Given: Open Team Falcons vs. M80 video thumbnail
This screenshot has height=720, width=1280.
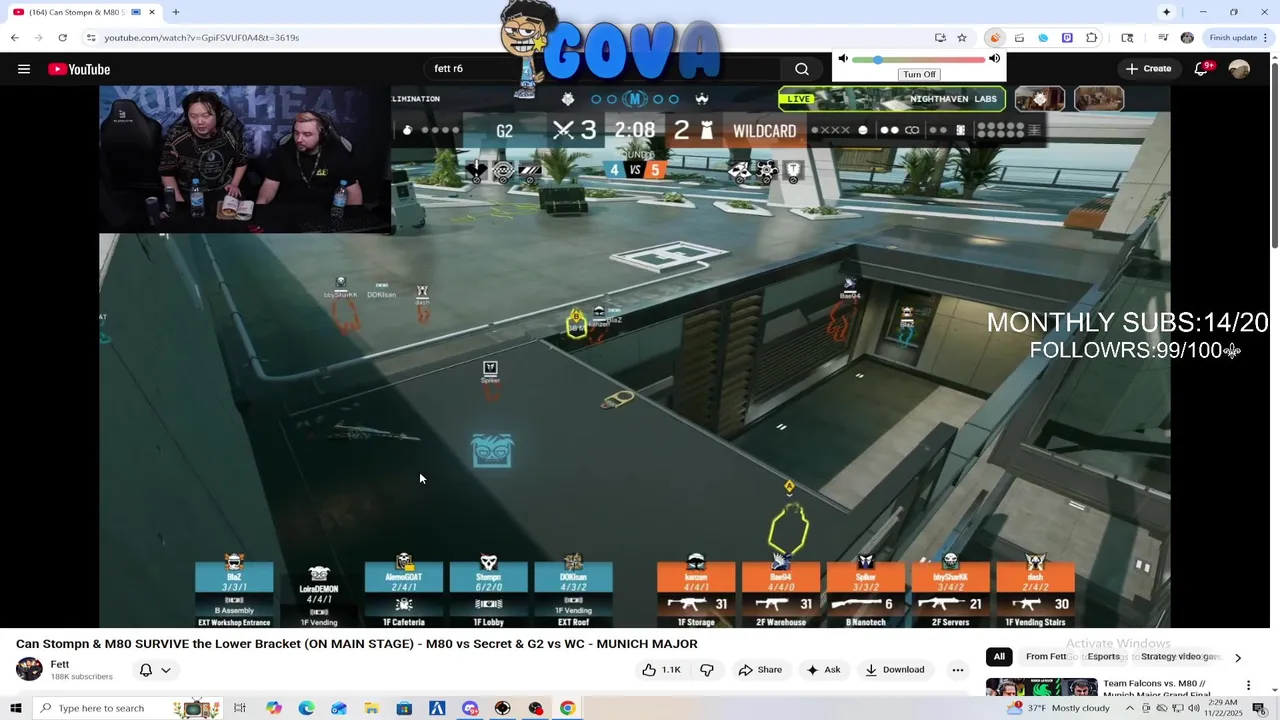Looking at the screenshot, I should pyautogui.click(x=1041, y=689).
